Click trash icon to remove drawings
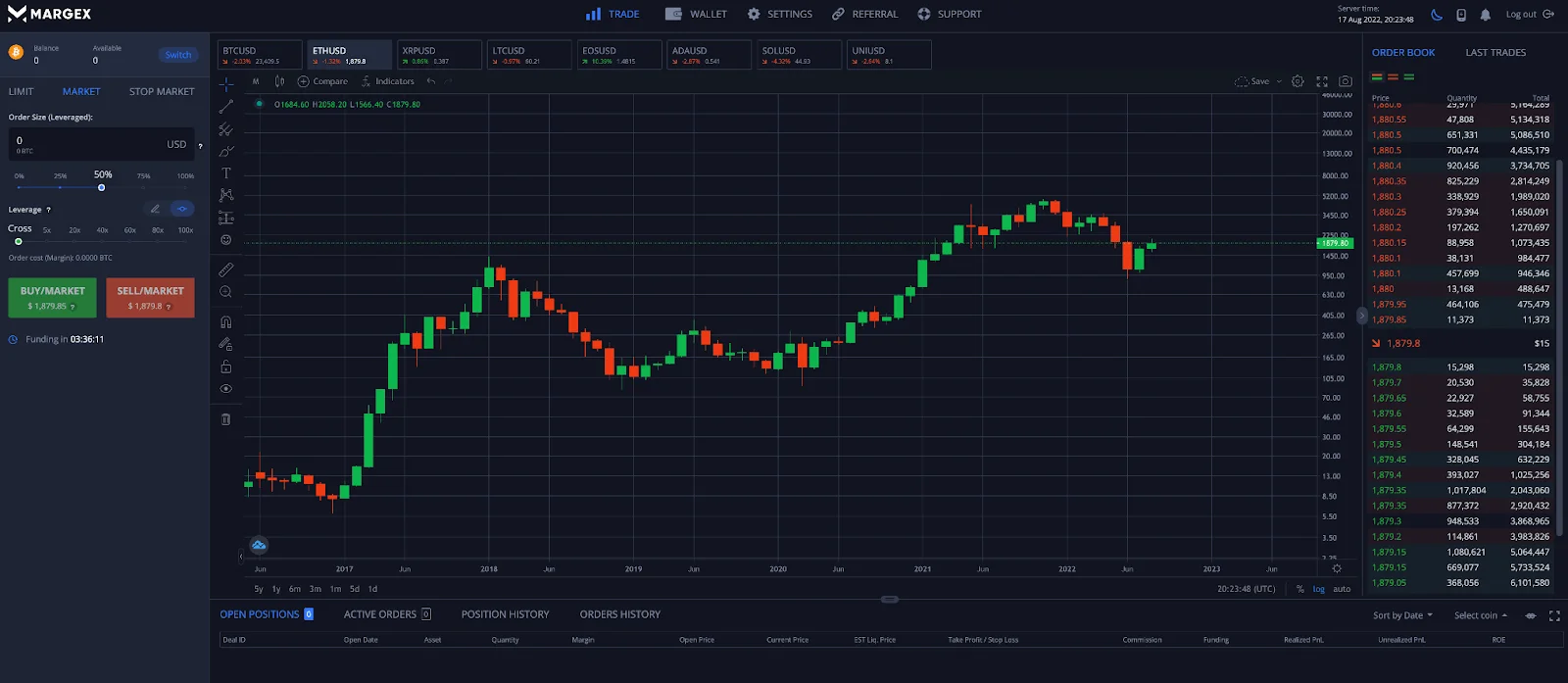The height and width of the screenshot is (683, 1568). tap(226, 419)
